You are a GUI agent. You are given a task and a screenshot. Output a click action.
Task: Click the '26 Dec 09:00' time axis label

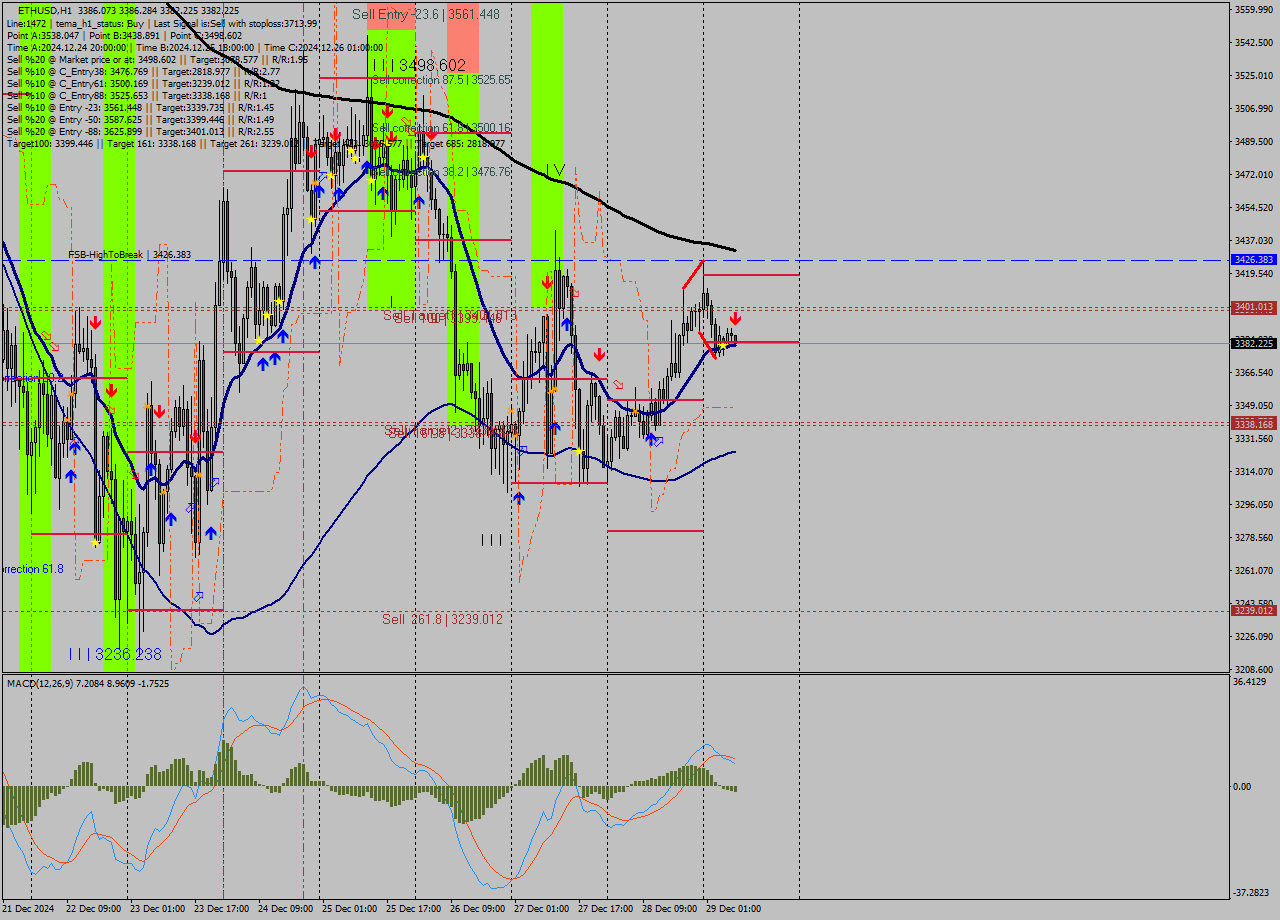pos(477,909)
